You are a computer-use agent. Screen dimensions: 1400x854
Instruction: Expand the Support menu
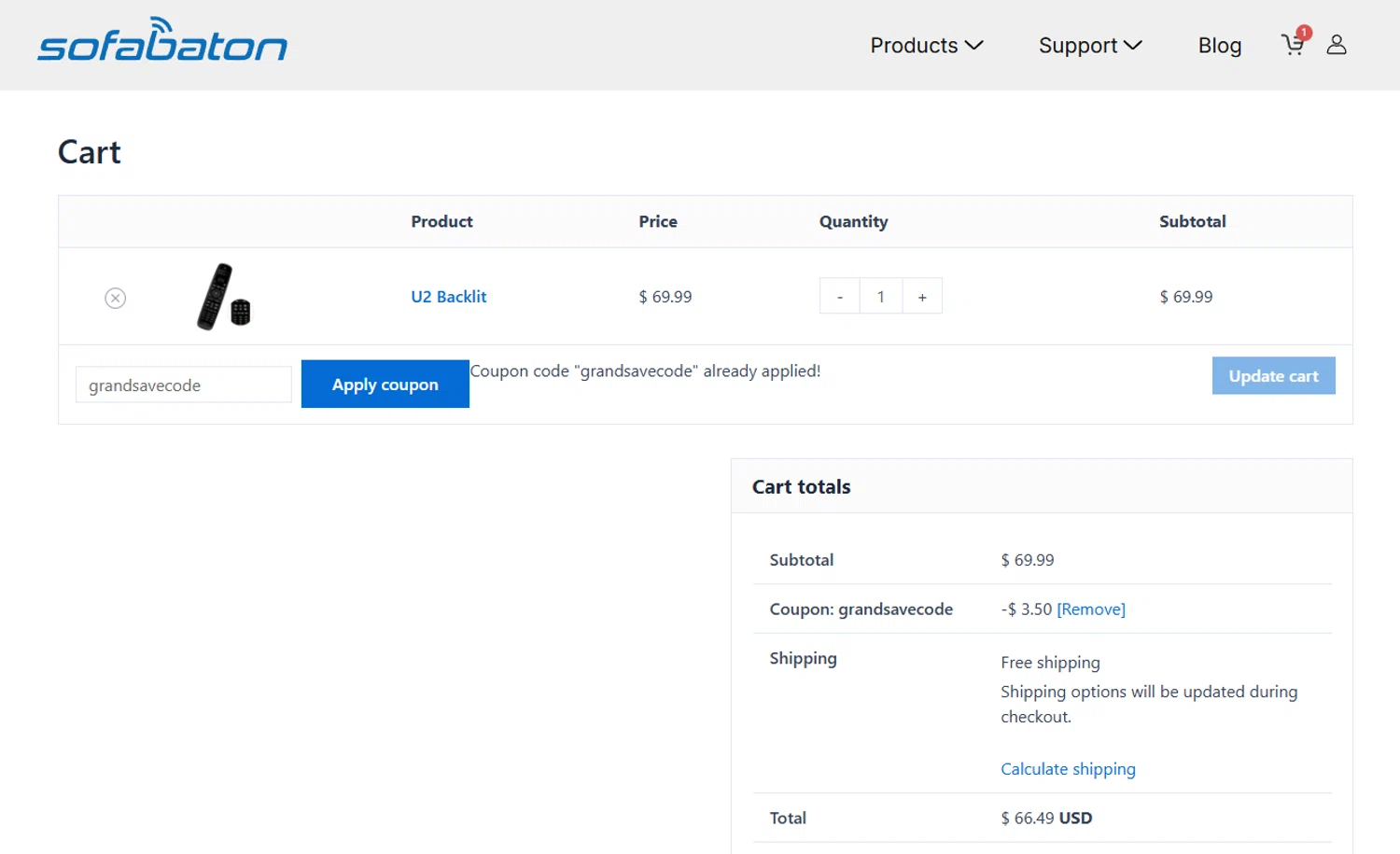pos(1090,45)
